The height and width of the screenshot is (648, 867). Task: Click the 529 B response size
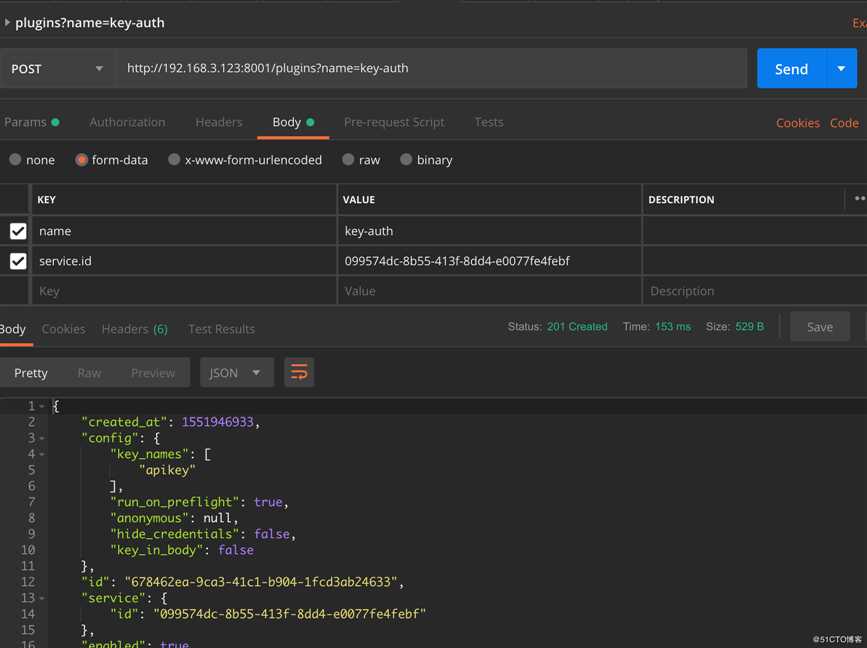click(x=749, y=327)
